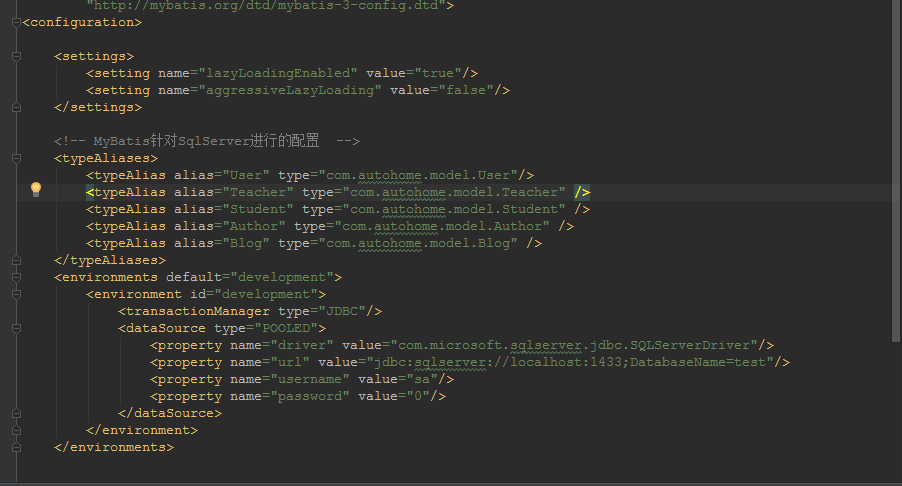Collapse the settings block fold marker

click(x=16, y=56)
